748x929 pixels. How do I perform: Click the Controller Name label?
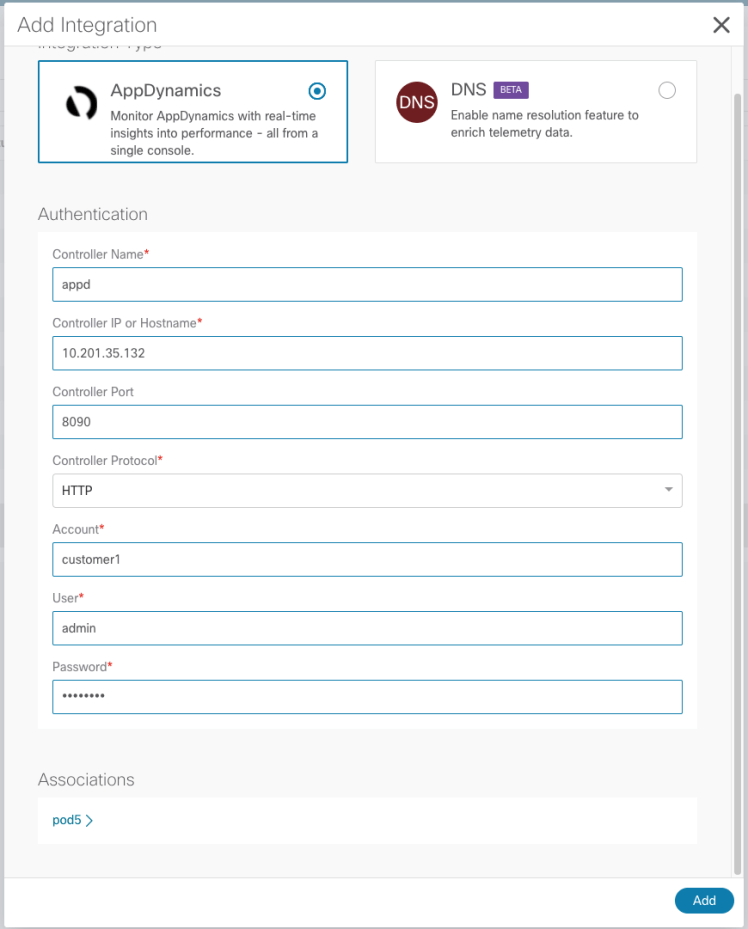click(100, 254)
